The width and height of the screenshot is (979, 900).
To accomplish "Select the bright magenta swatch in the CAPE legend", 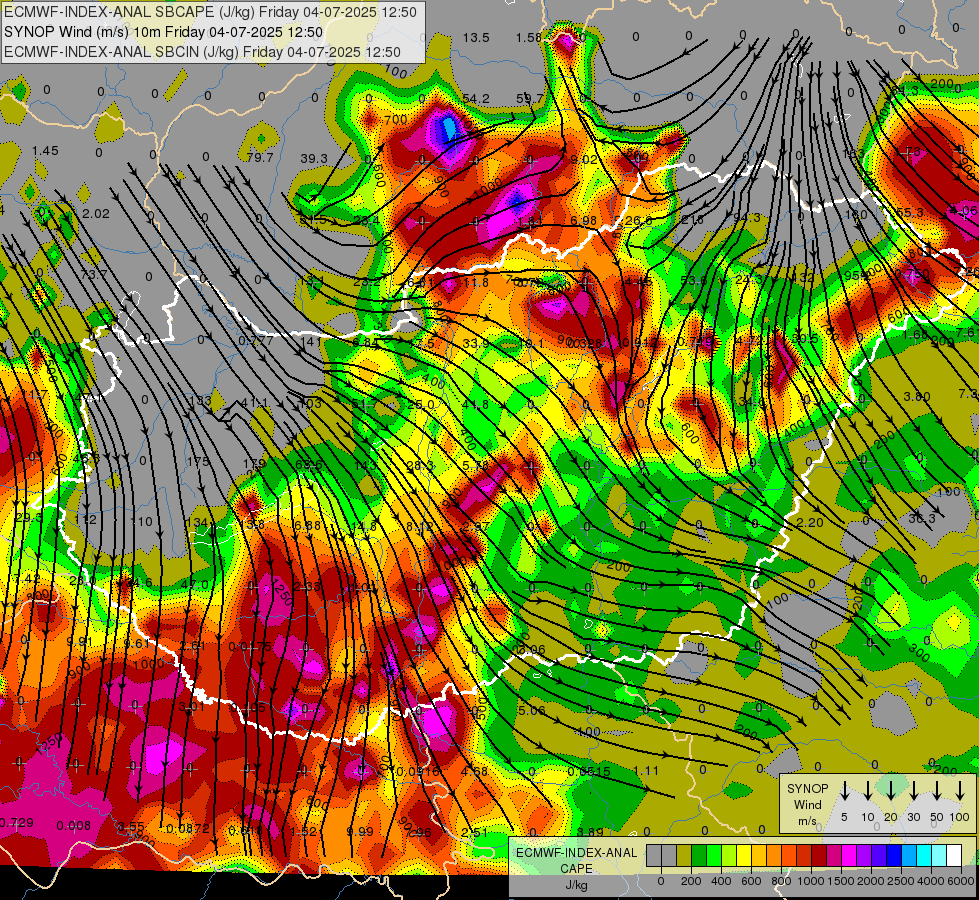I will tap(849, 855).
